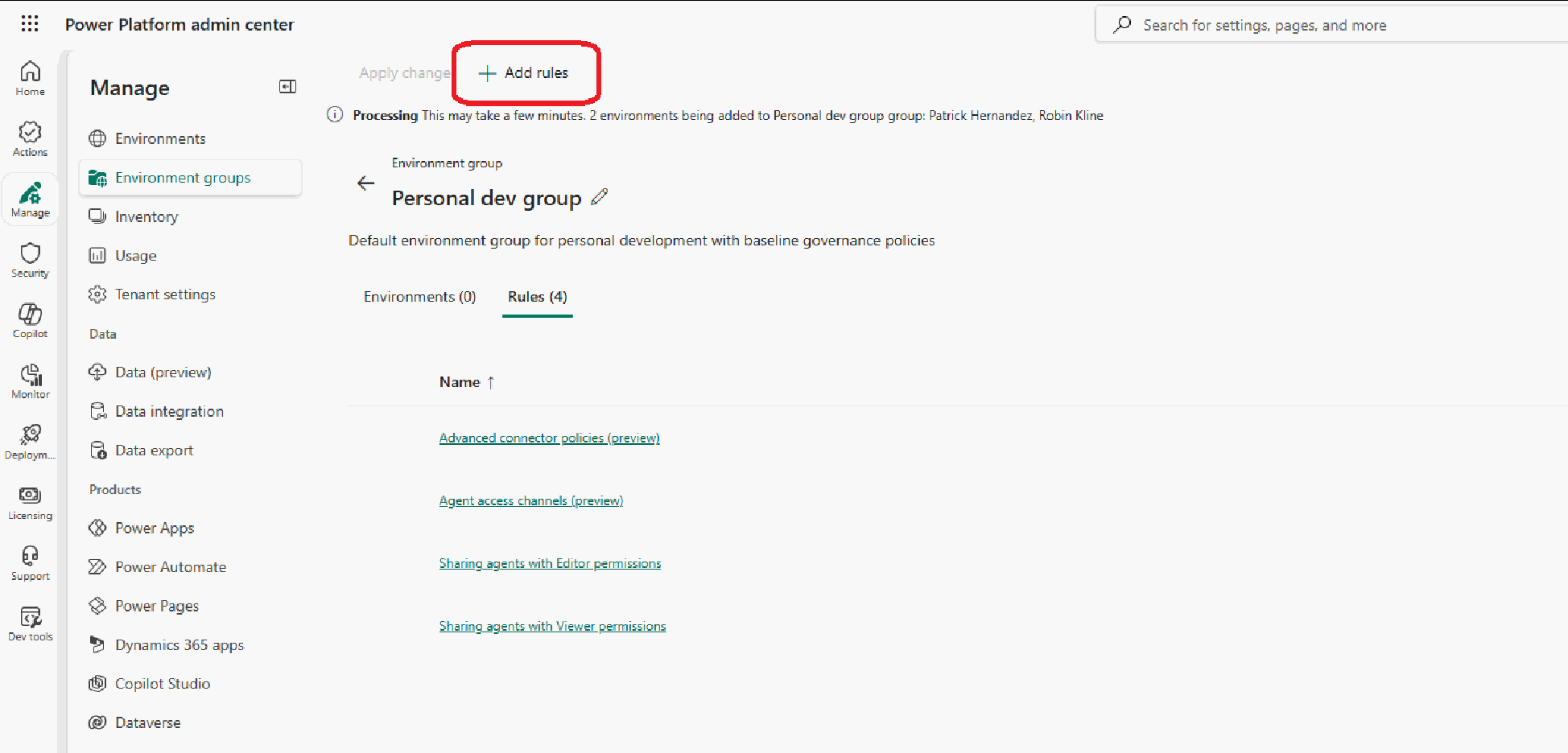Go back using the left arrow
Viewport: 1568px width, 753px height.
[365, 183]
